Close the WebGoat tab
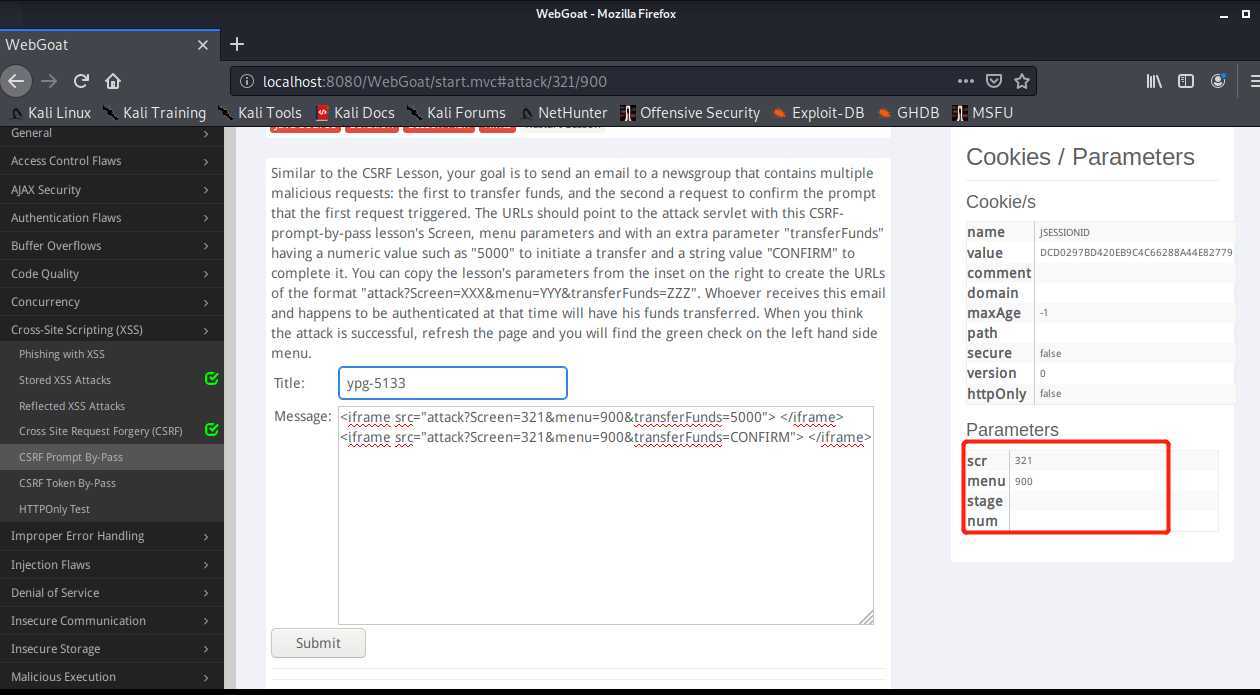The width and height of the screenshot is (1260, 695). (x=203, y=45)
